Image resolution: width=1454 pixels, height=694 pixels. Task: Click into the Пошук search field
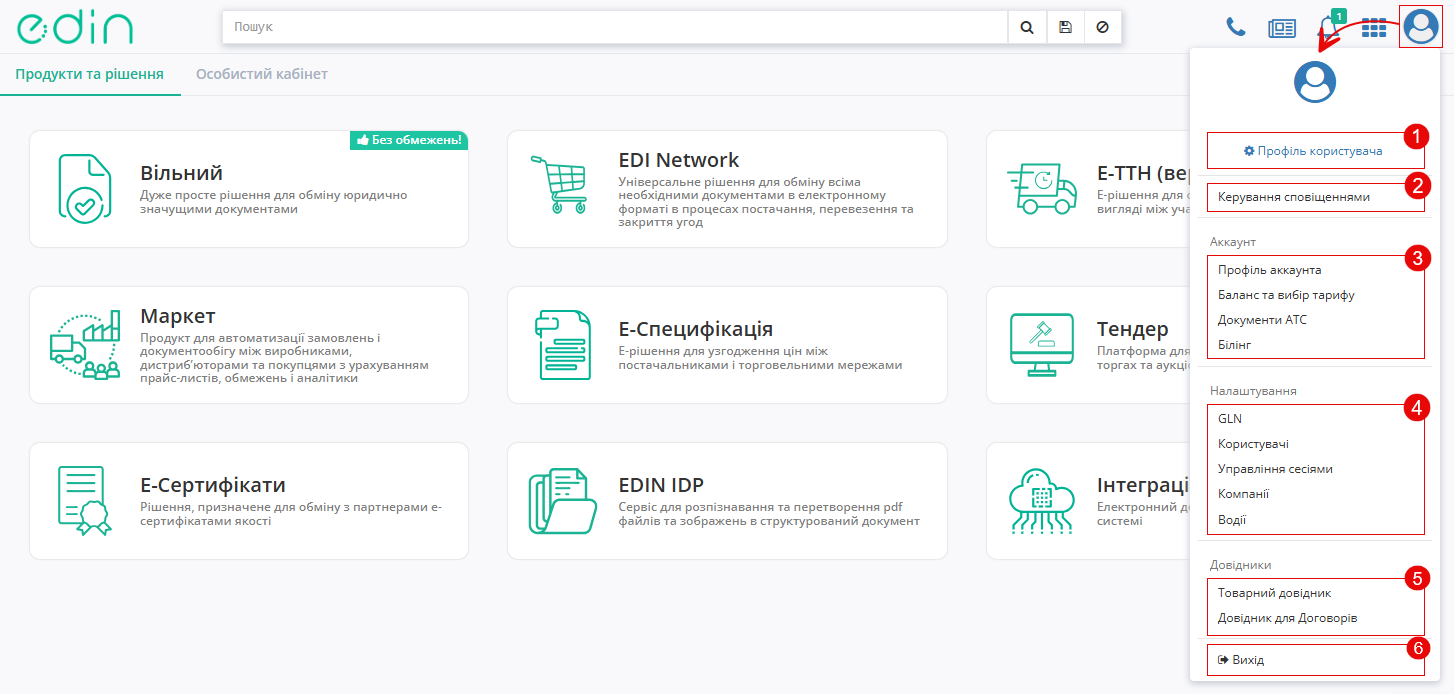click(614, 28)
